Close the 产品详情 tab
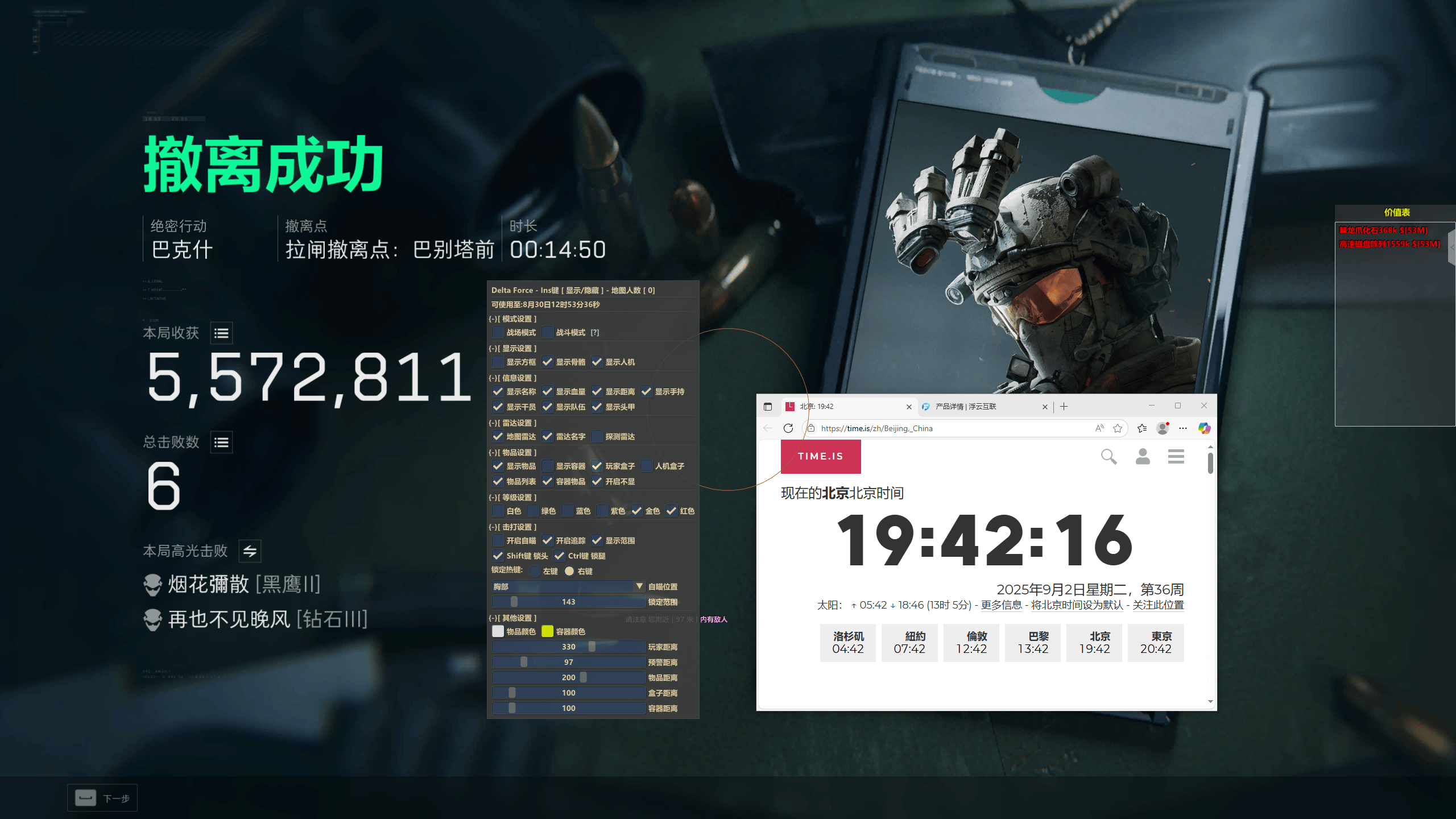This screenshot has width=1456, height=819. pos(1045,407)
